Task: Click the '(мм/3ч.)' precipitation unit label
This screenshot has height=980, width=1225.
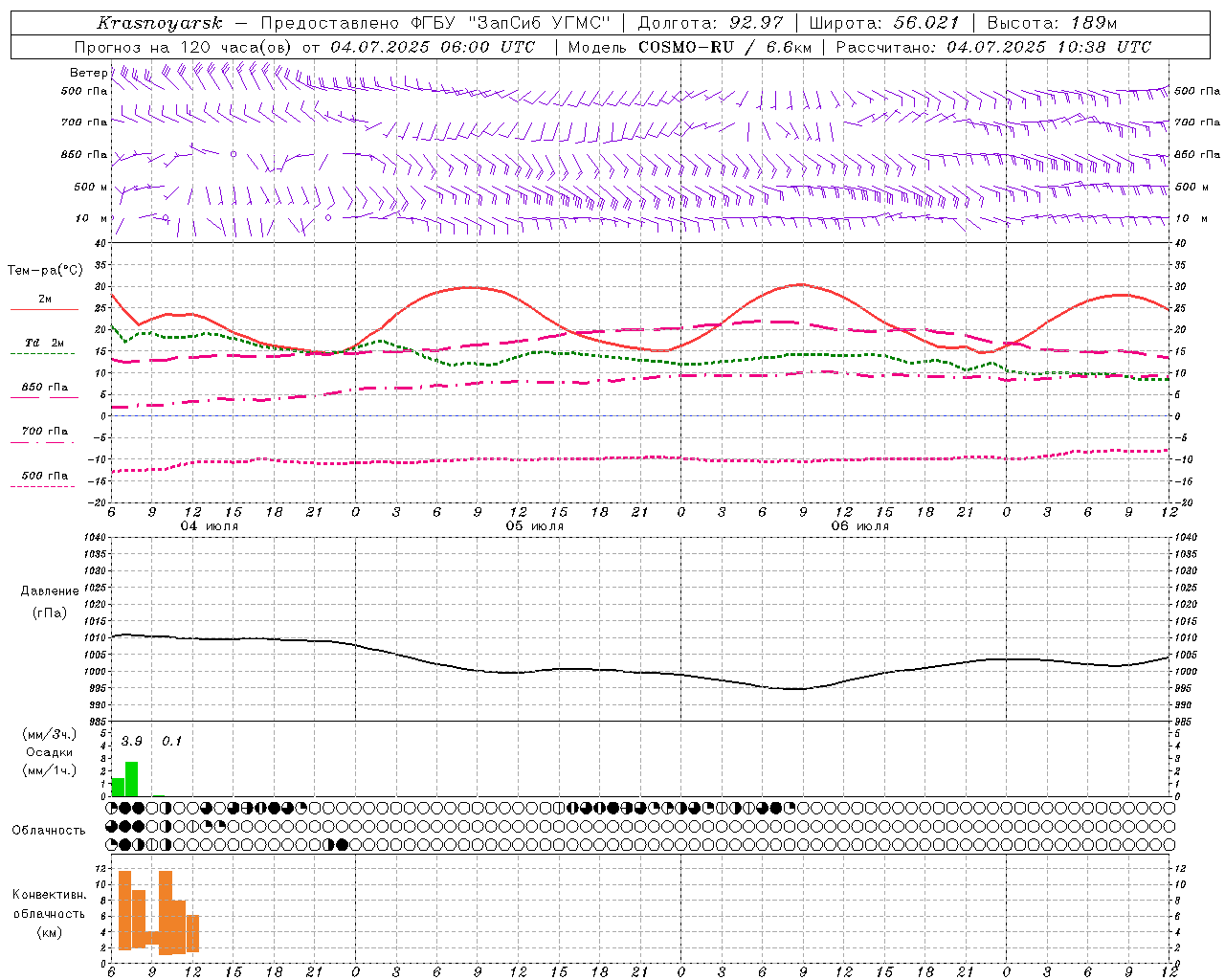Action: 50,734
